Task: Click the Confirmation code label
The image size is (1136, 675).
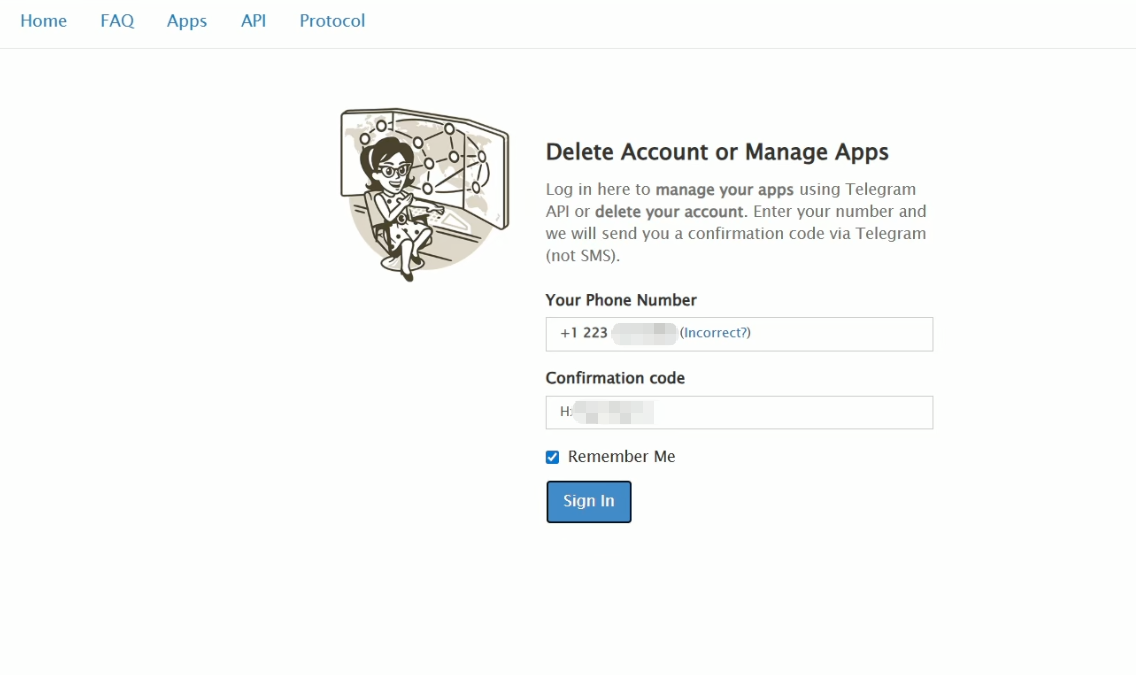Action: (x=615, y=378)
